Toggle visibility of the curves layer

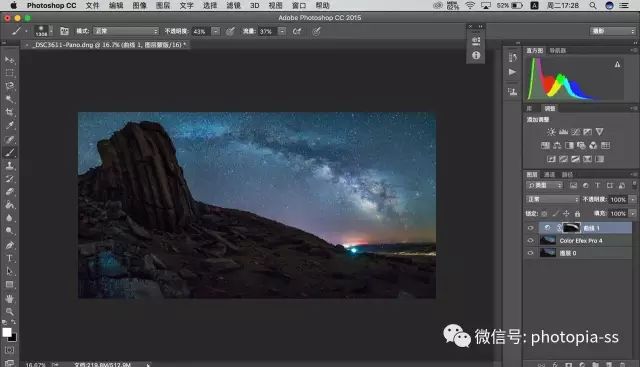tap(530, 228)
